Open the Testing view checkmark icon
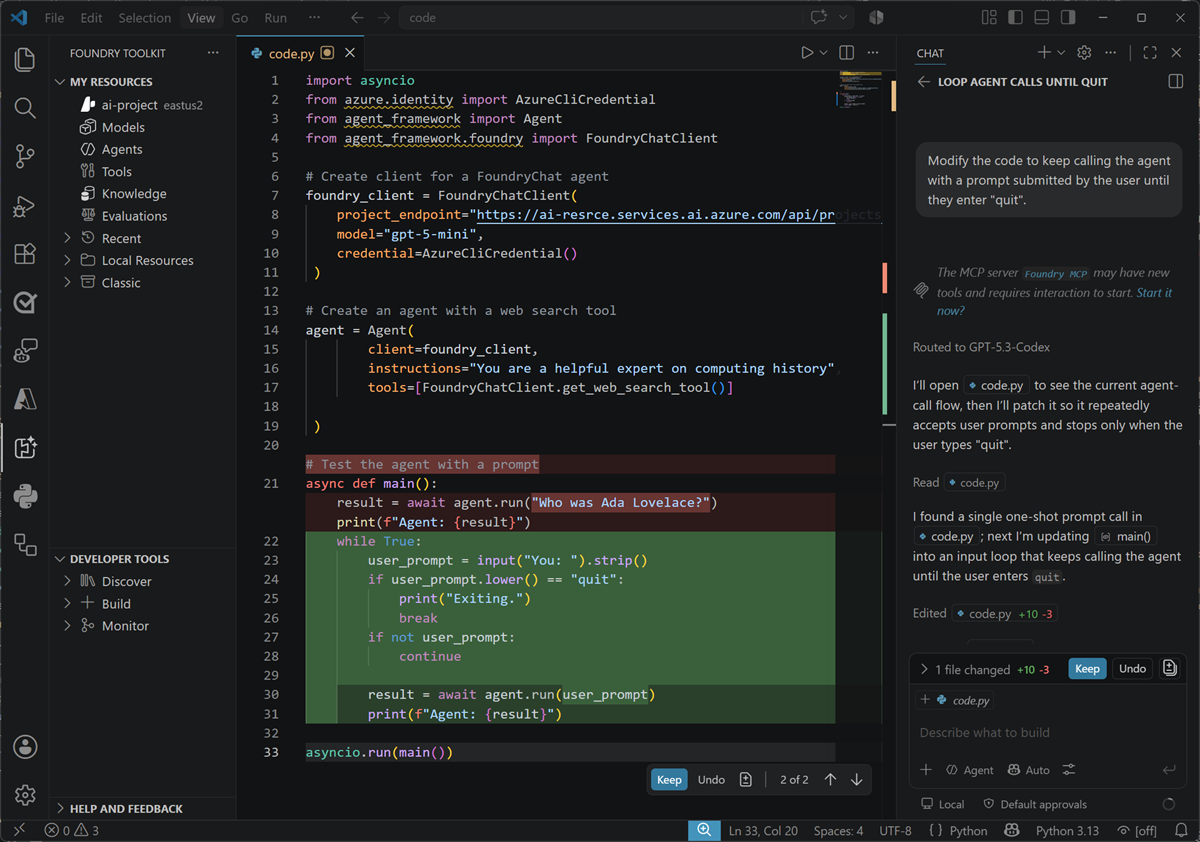 [x=25, y=302]
